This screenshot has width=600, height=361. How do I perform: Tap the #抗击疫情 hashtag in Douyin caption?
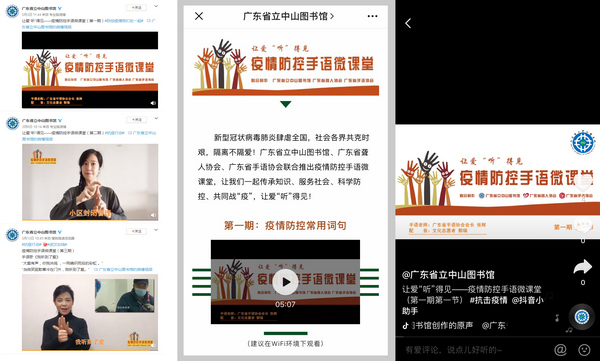pos(488,300)
